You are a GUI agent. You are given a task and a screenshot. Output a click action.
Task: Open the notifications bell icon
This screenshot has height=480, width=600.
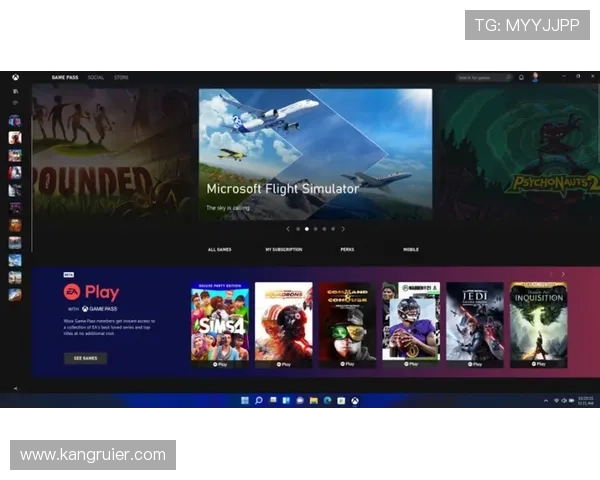pos(521,77)
